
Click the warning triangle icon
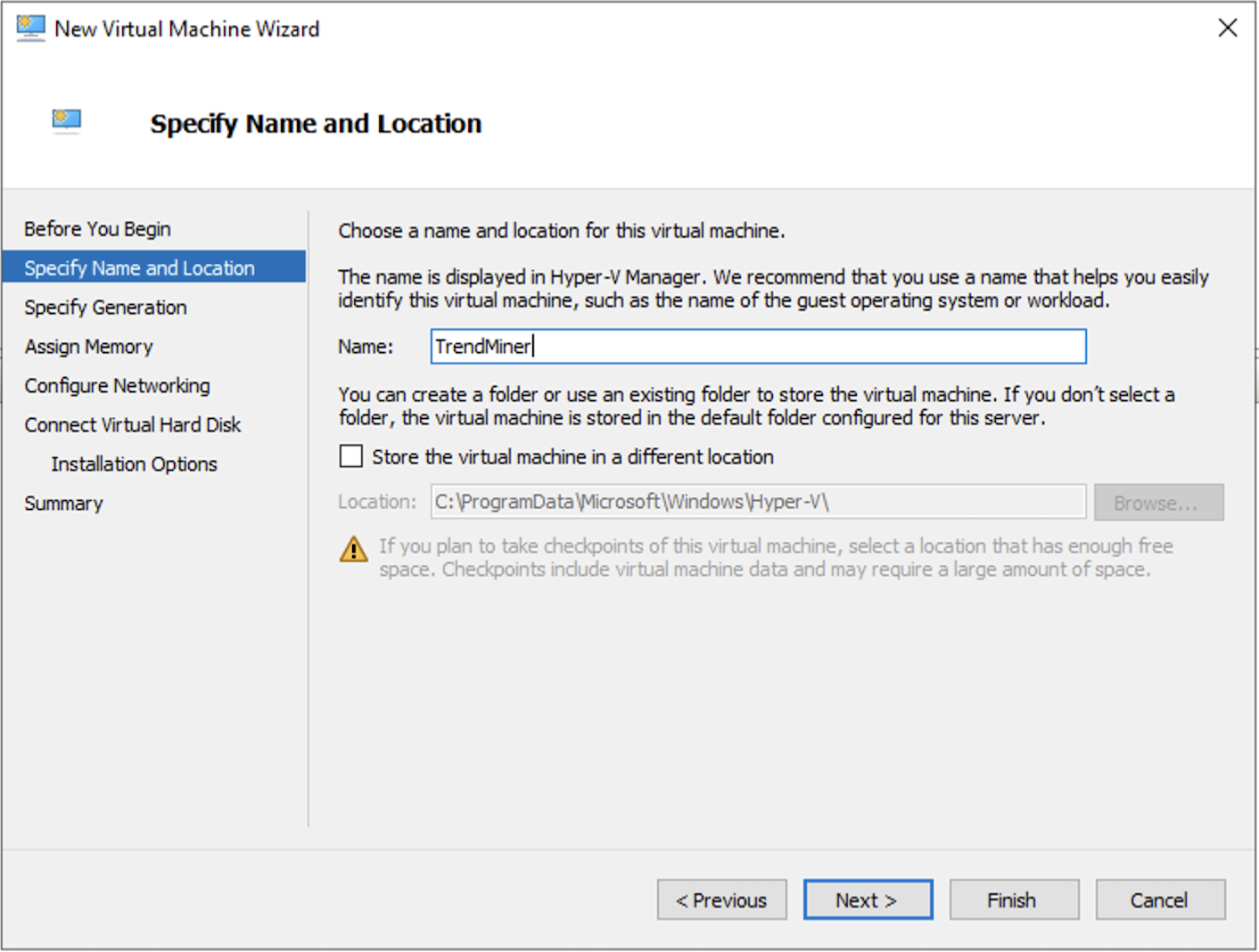point(353,550)
